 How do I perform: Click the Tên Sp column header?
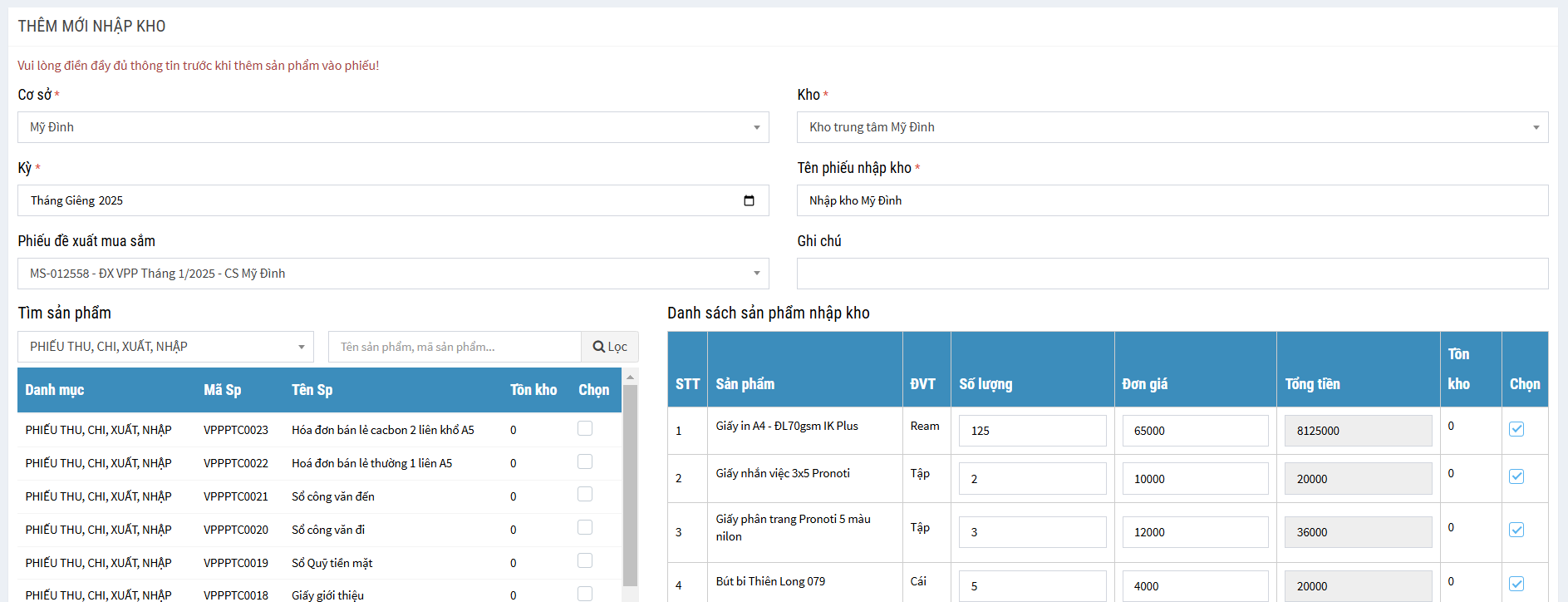pos(312,390)
